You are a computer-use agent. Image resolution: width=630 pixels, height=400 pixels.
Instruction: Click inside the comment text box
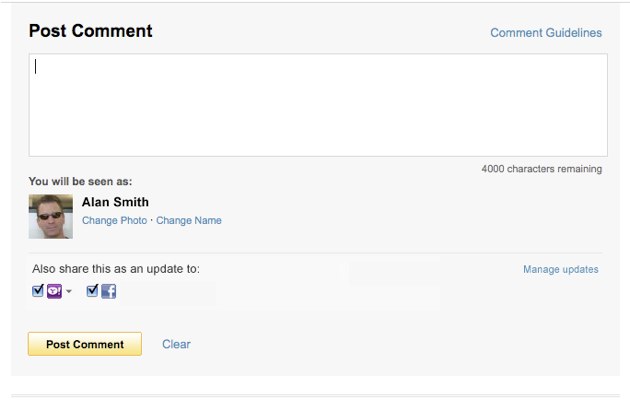(317, 105)
